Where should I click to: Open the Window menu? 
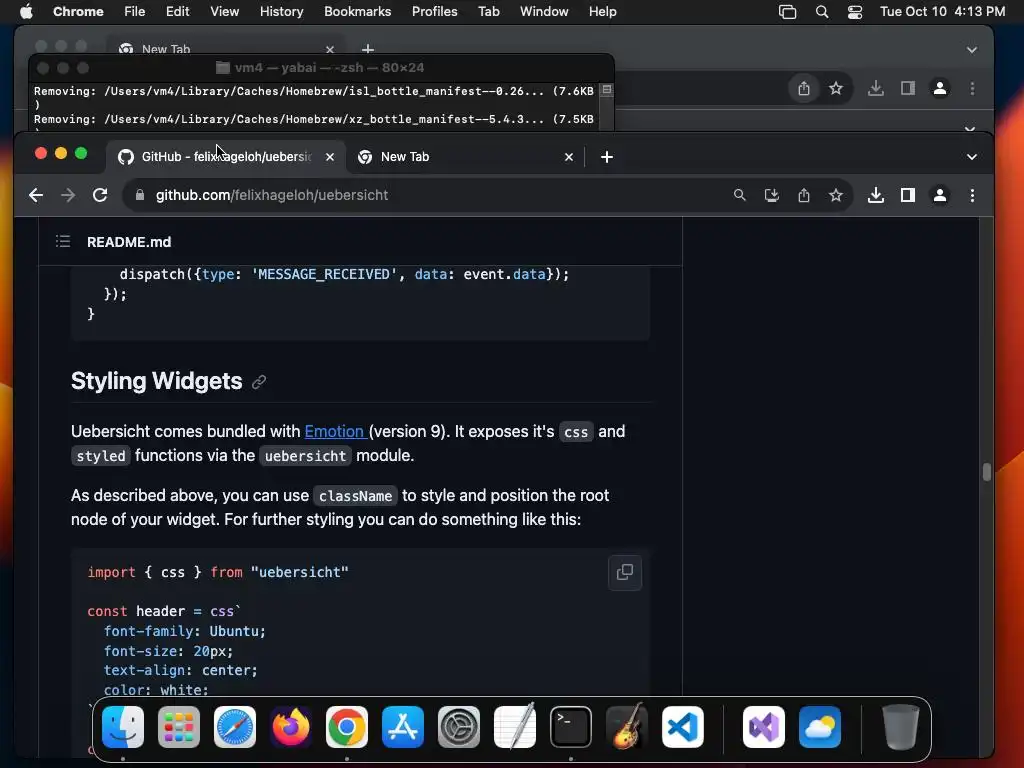click(x=544, y=12)
